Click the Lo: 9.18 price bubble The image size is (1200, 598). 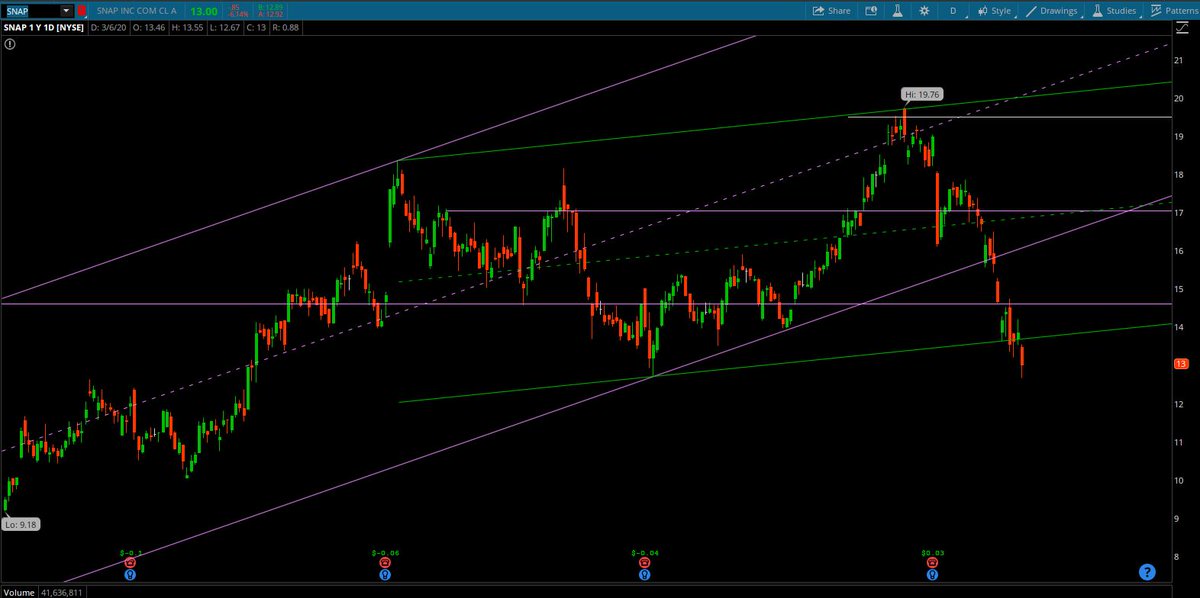[x=21, y=524]
